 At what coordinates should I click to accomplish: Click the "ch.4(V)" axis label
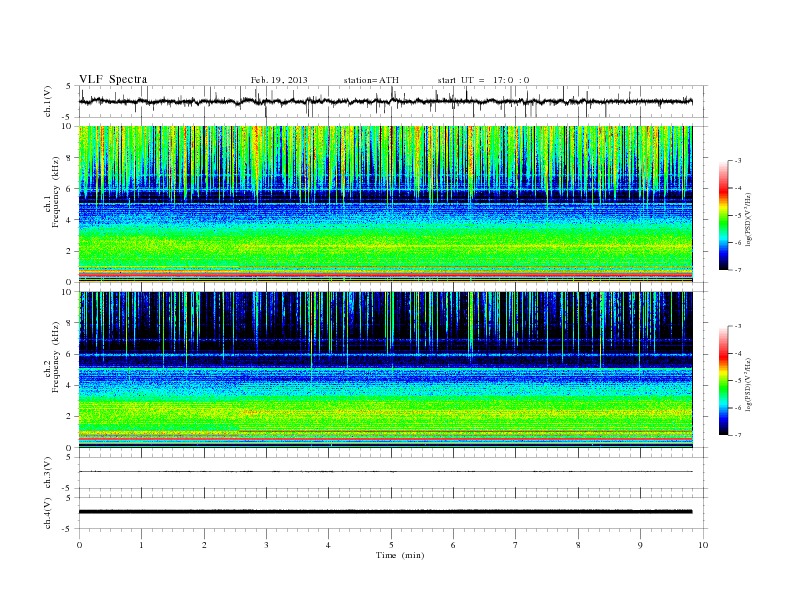[48, 513]
